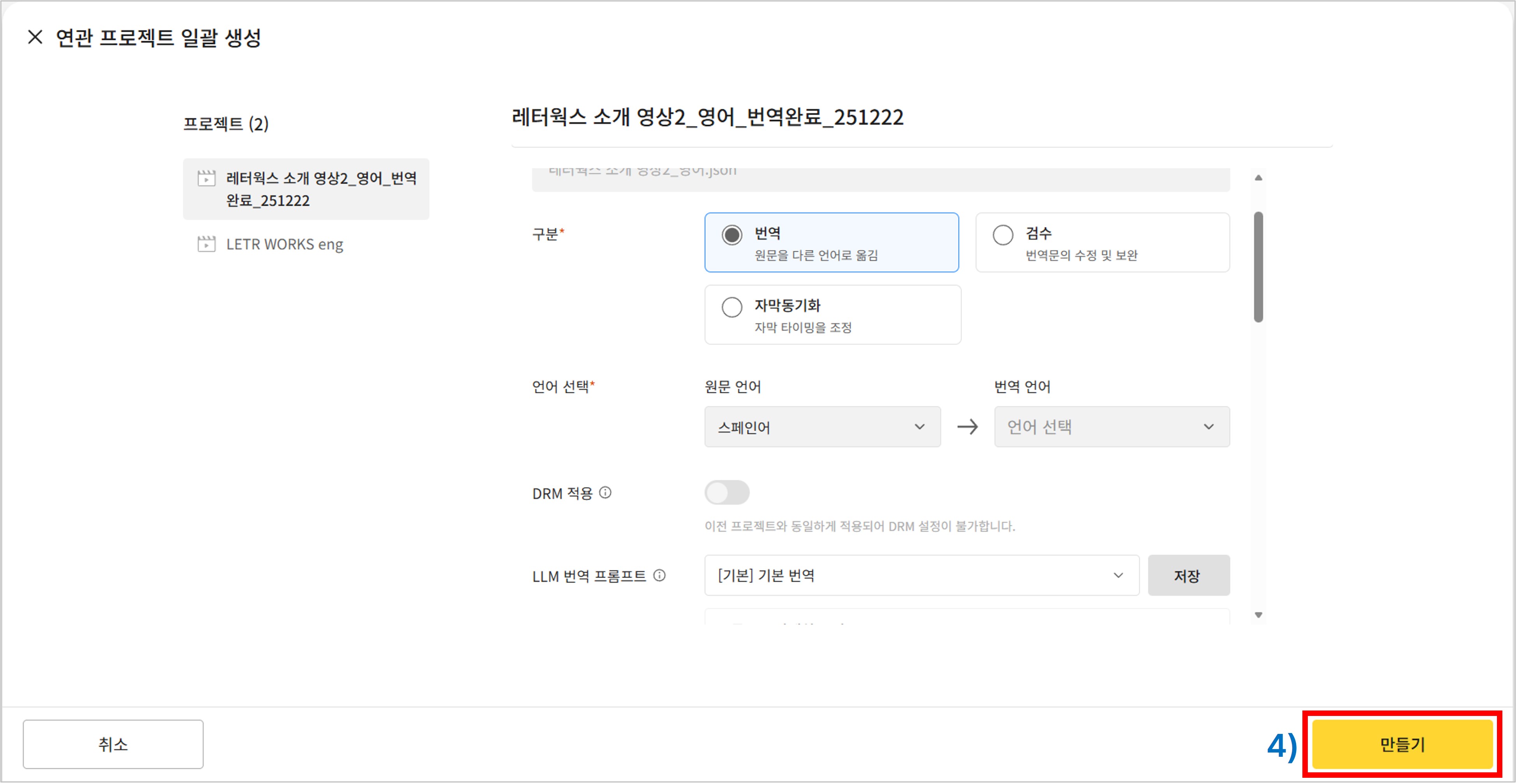Expand the LLM 번역 프롬프트 기본 번역 dropdown

921,575
